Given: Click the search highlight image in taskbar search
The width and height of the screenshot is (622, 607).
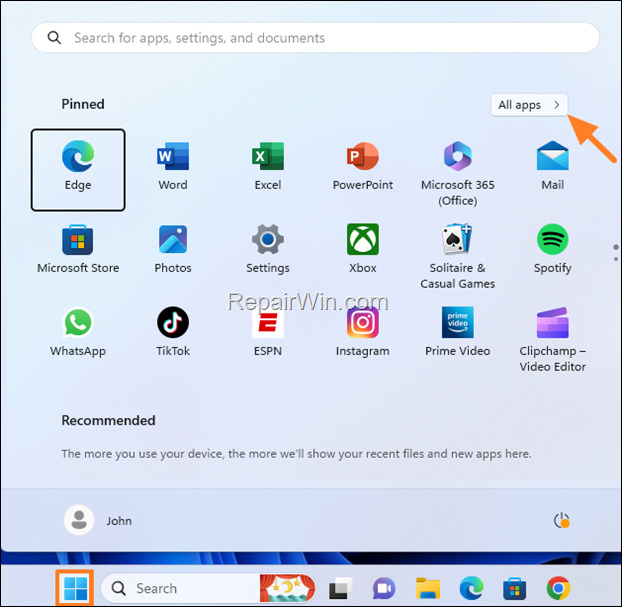Looking at the screenshot, I should 287,588.
